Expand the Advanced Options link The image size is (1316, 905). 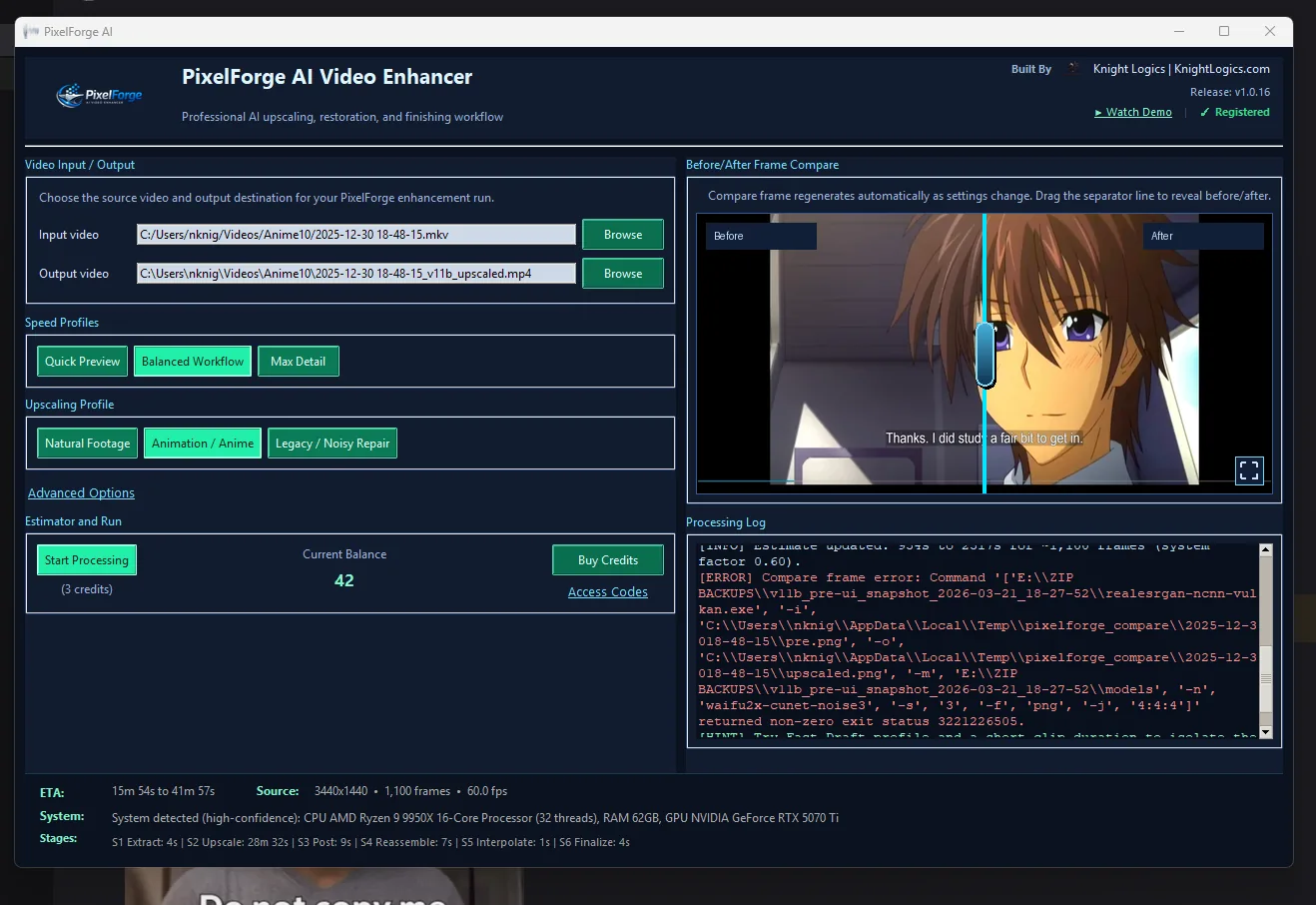point(81,493)
